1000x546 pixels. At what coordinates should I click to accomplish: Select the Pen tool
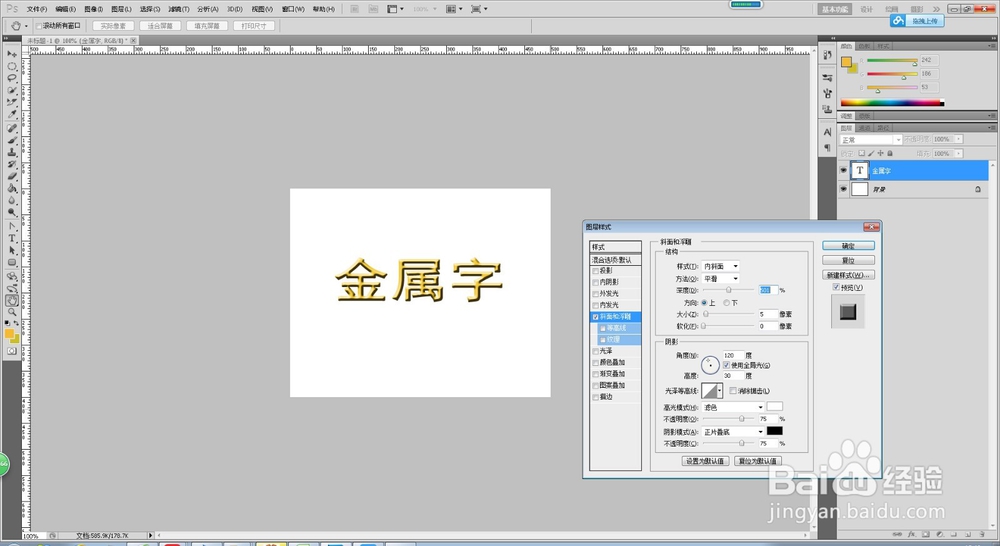[12, 226]
